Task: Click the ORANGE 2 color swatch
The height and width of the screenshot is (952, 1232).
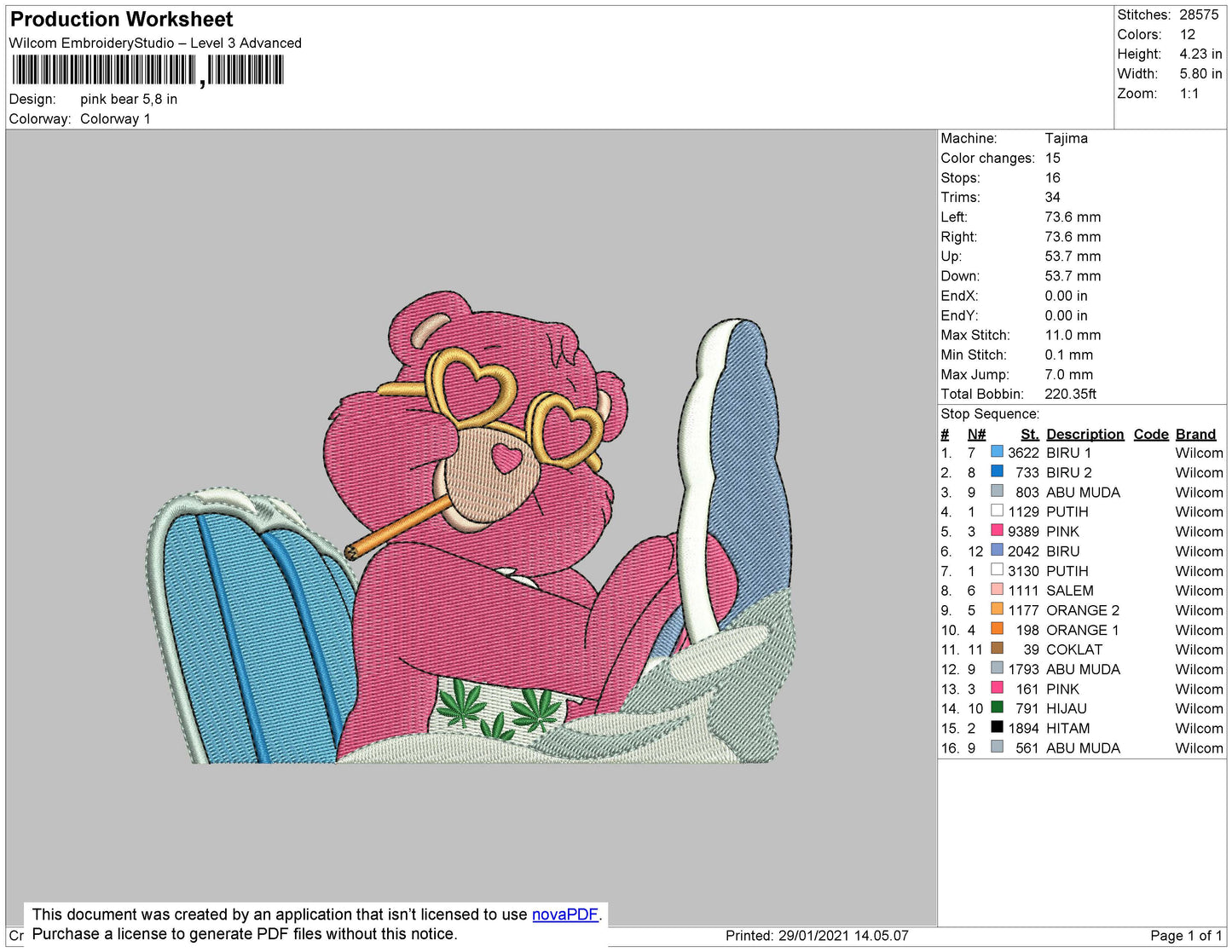Action: click(997, 609)
